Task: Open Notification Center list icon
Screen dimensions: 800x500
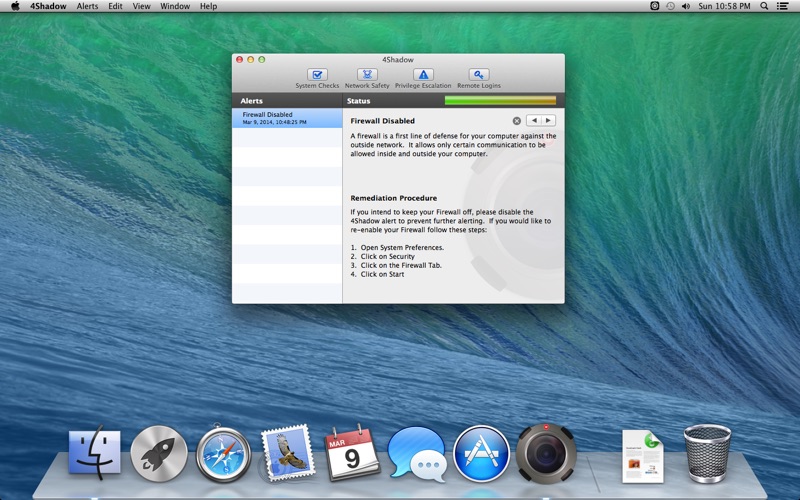Action: click(x=782, y=6)
